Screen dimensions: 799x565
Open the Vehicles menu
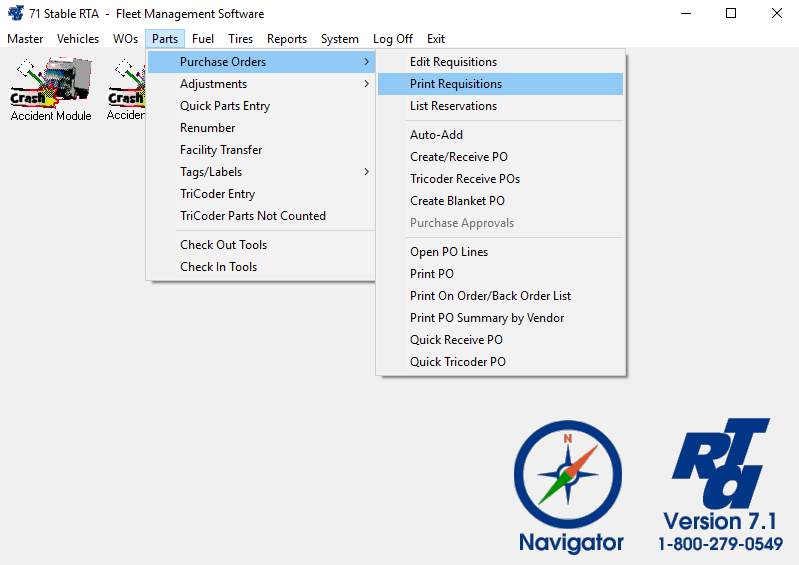coord(78,39)
